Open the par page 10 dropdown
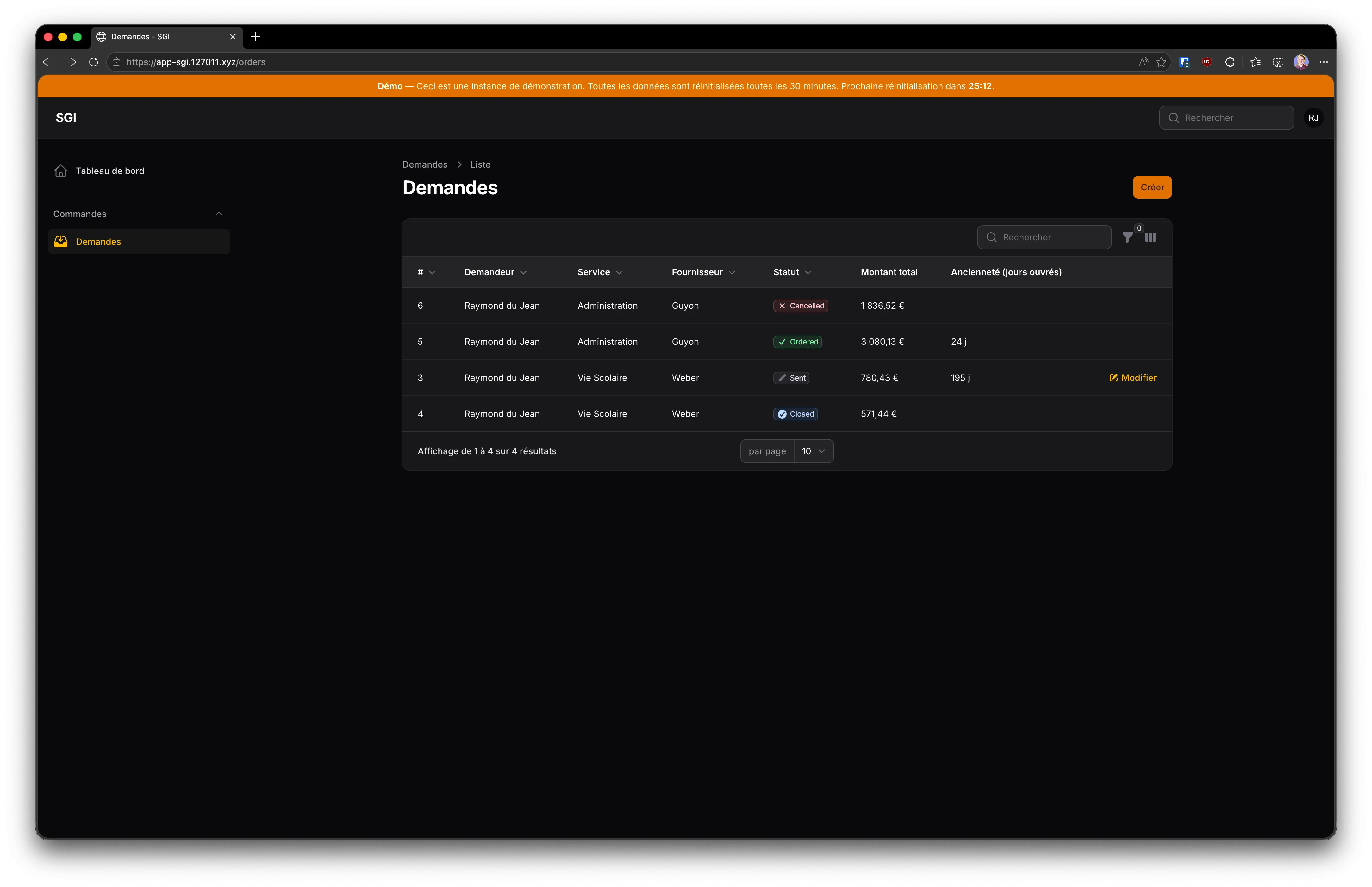Screen dimensions: 1372x887 813,451
